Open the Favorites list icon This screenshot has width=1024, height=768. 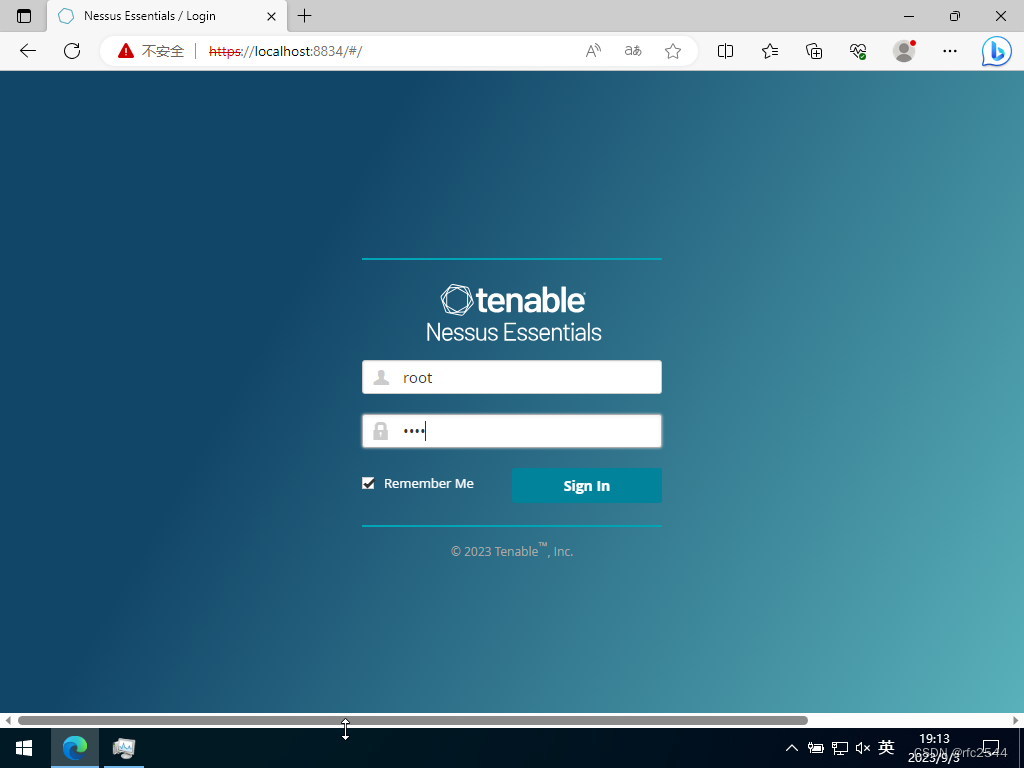pos(770,51)
